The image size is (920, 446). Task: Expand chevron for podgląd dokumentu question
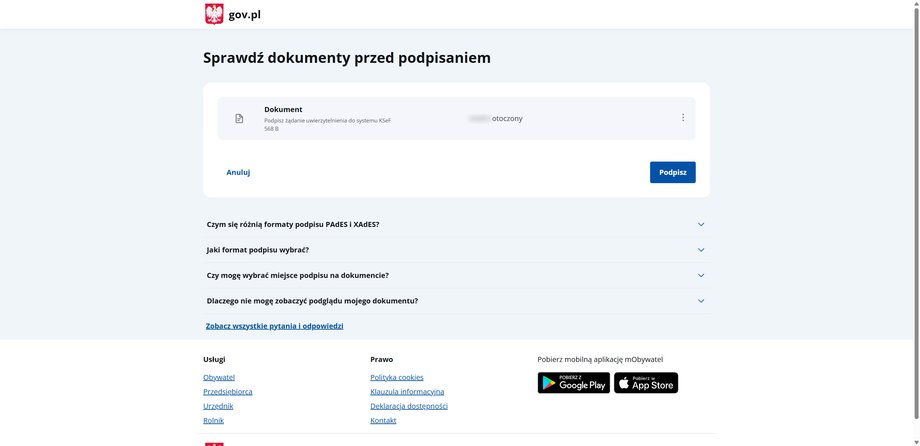click(x=701, y=301)
